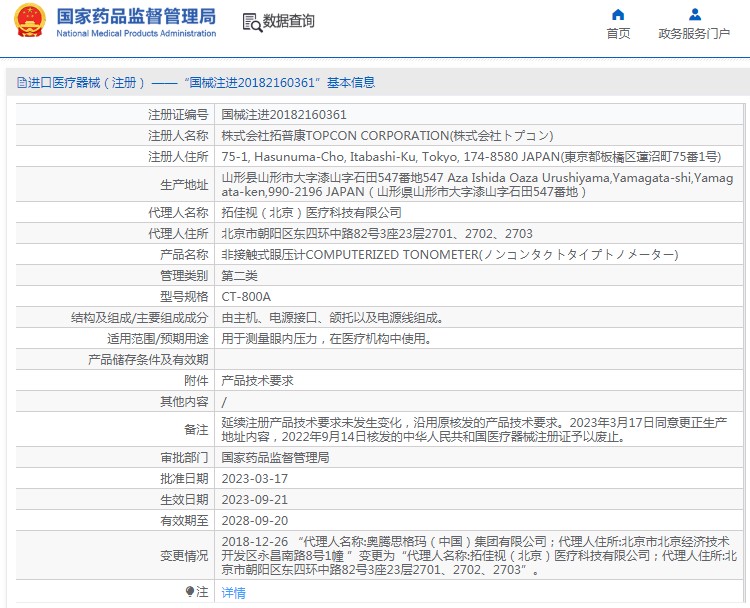The height and width of the screenshot is (608, 750).
Task: Click the 代理人住所 row label
Action: pos(178,233)
